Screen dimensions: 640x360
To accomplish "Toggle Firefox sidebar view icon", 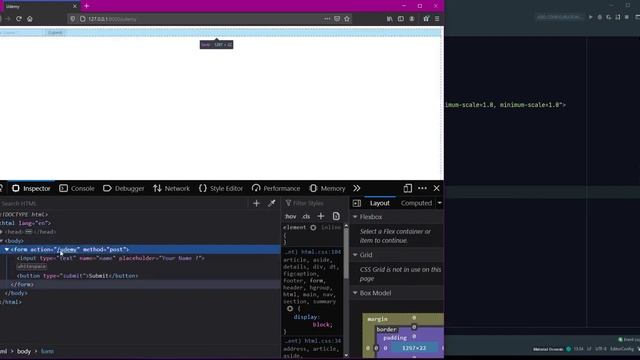I will click(401, 19).
